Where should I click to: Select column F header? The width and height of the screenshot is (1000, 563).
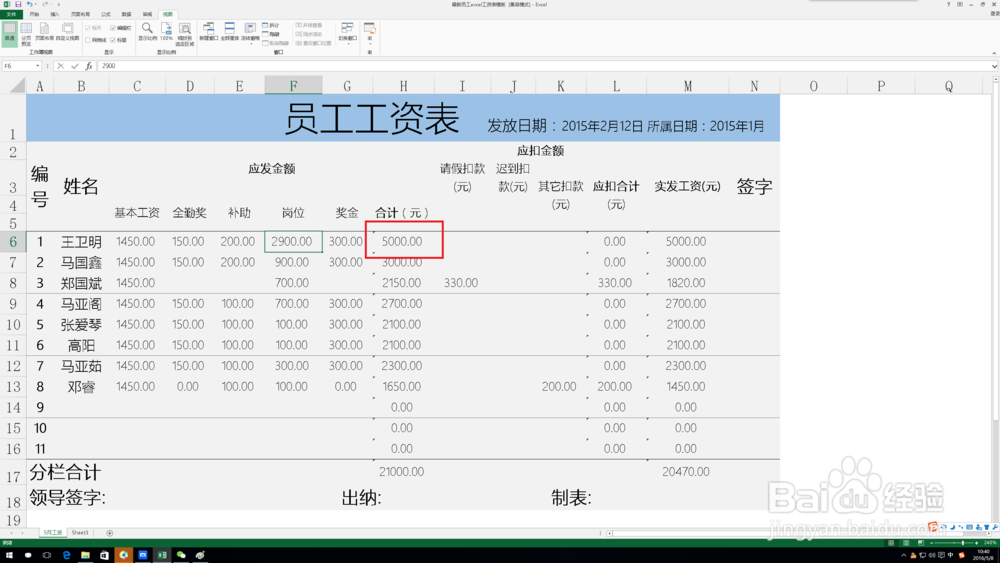[x=293, y=85]
